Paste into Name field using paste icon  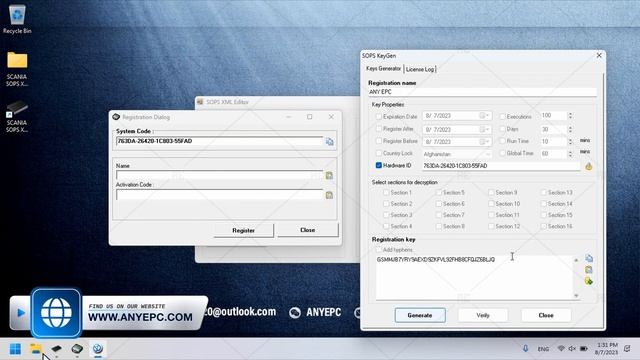[x=329, y=176]
